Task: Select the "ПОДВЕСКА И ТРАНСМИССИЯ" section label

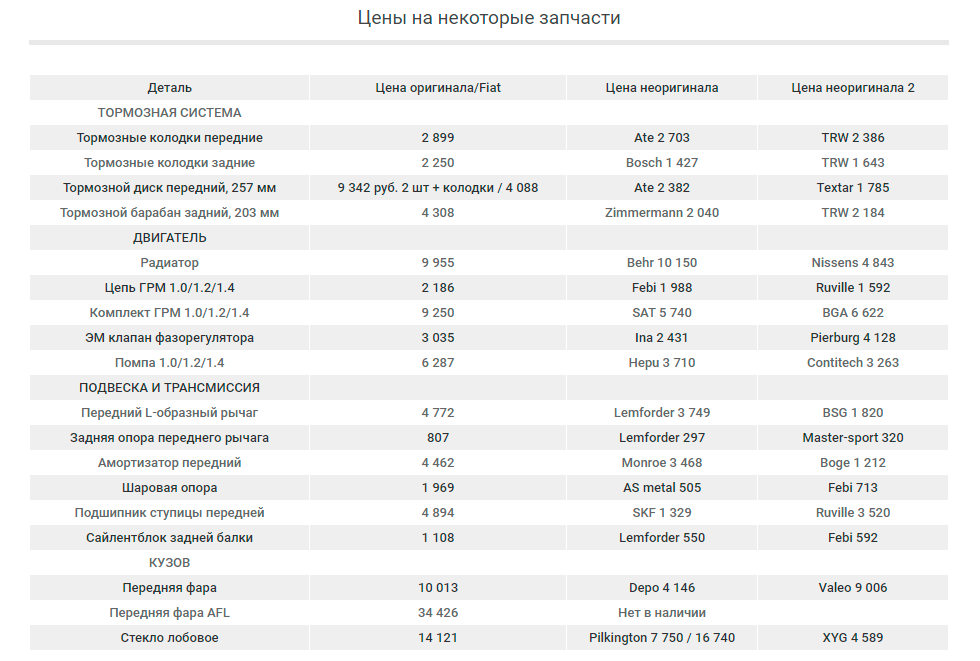Action: coord(169,388)
